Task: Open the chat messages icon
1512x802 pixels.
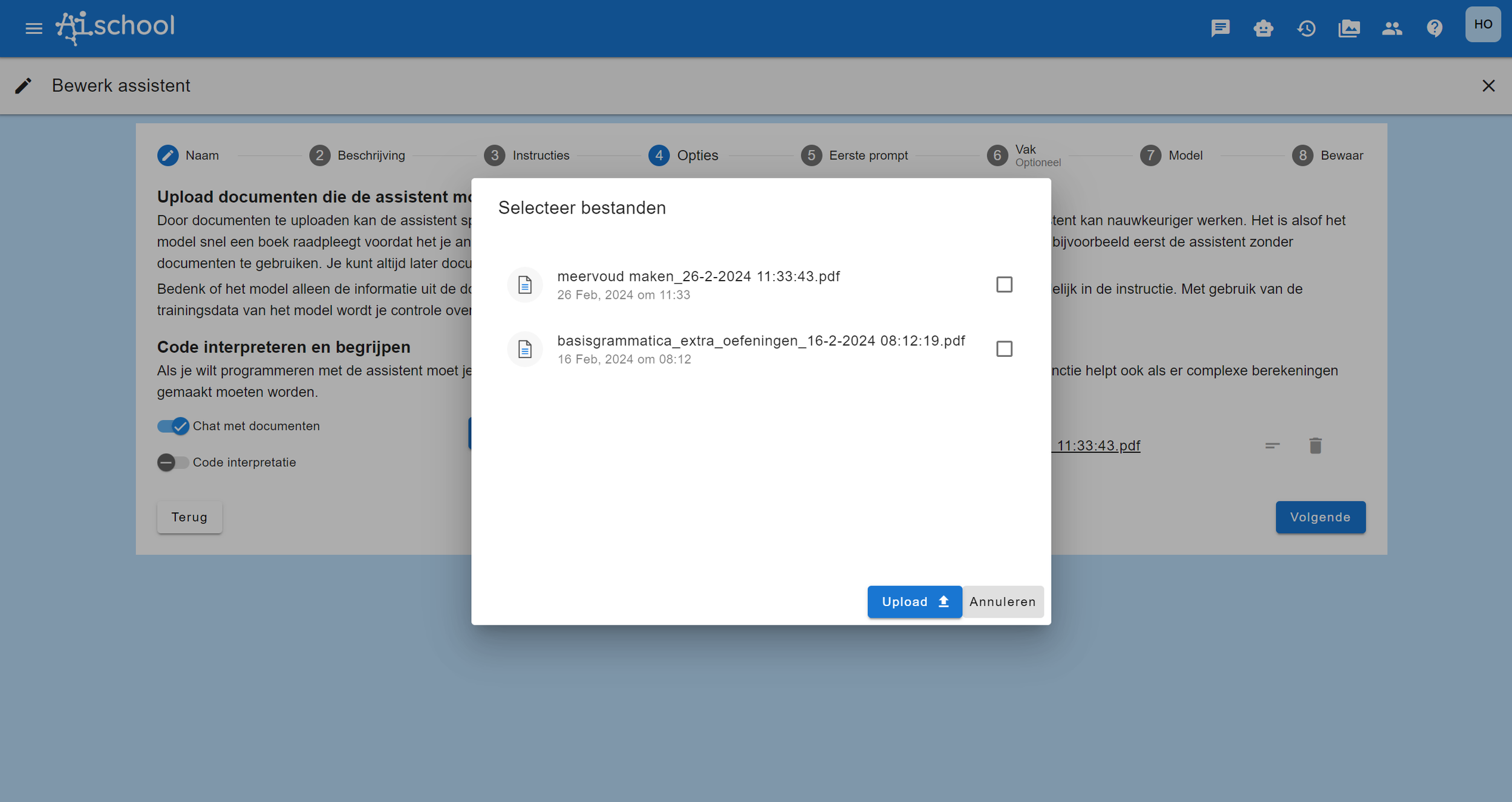Action: [1220, 28]
